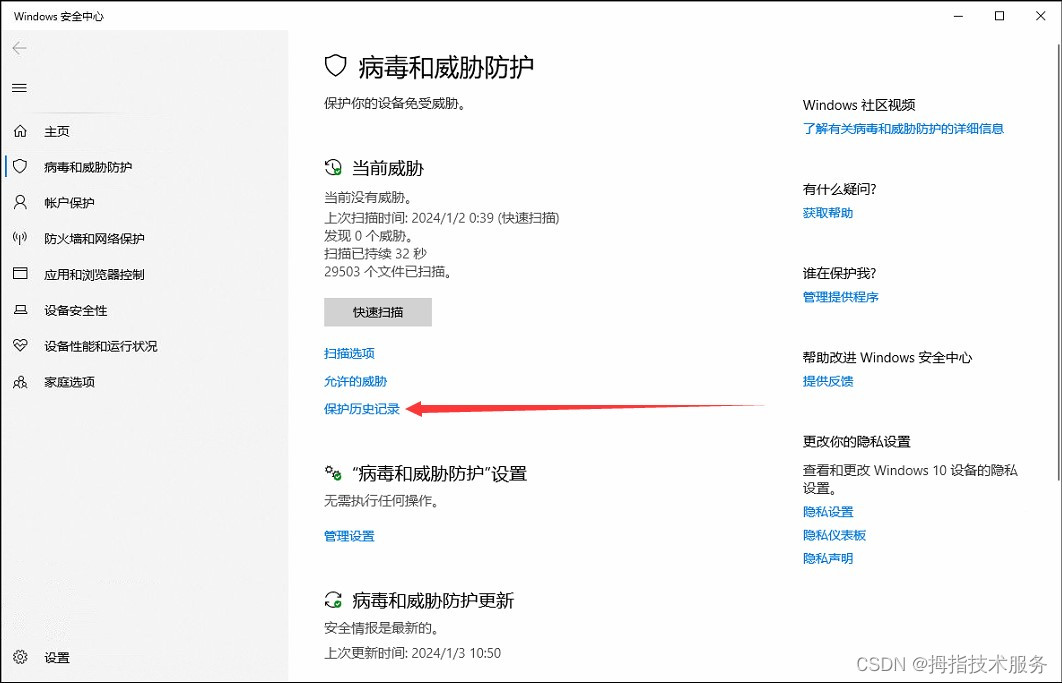Click the 管理设置 link
The height and width of the screenshot is (683, 1062).
pos(349,536)
